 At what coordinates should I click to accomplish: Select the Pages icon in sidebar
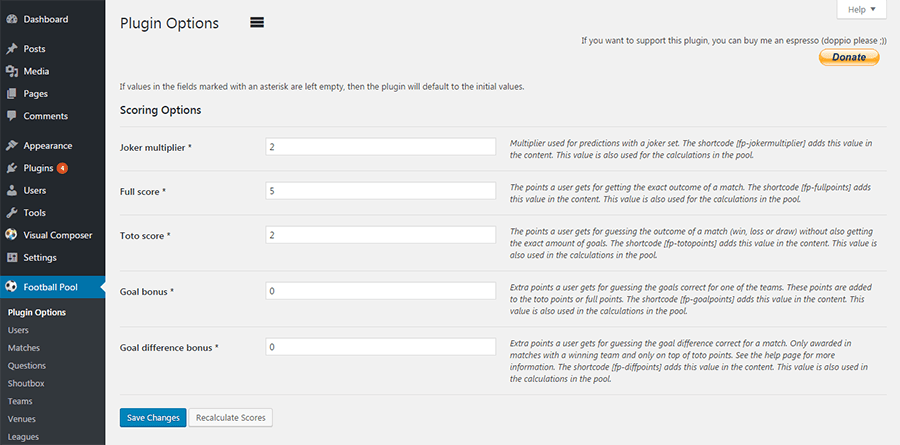[x=11, y=94]
